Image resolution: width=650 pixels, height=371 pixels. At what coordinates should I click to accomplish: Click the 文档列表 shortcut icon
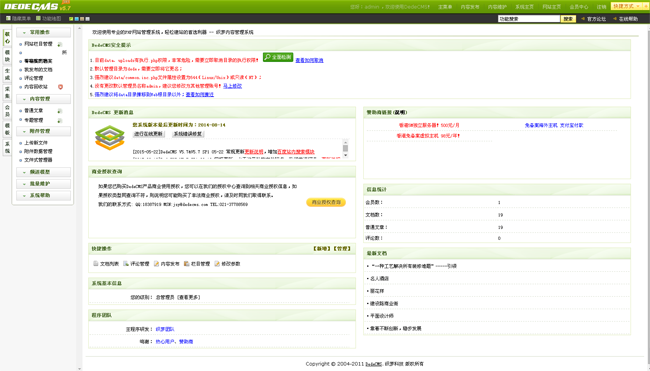(x=96, y=264)
